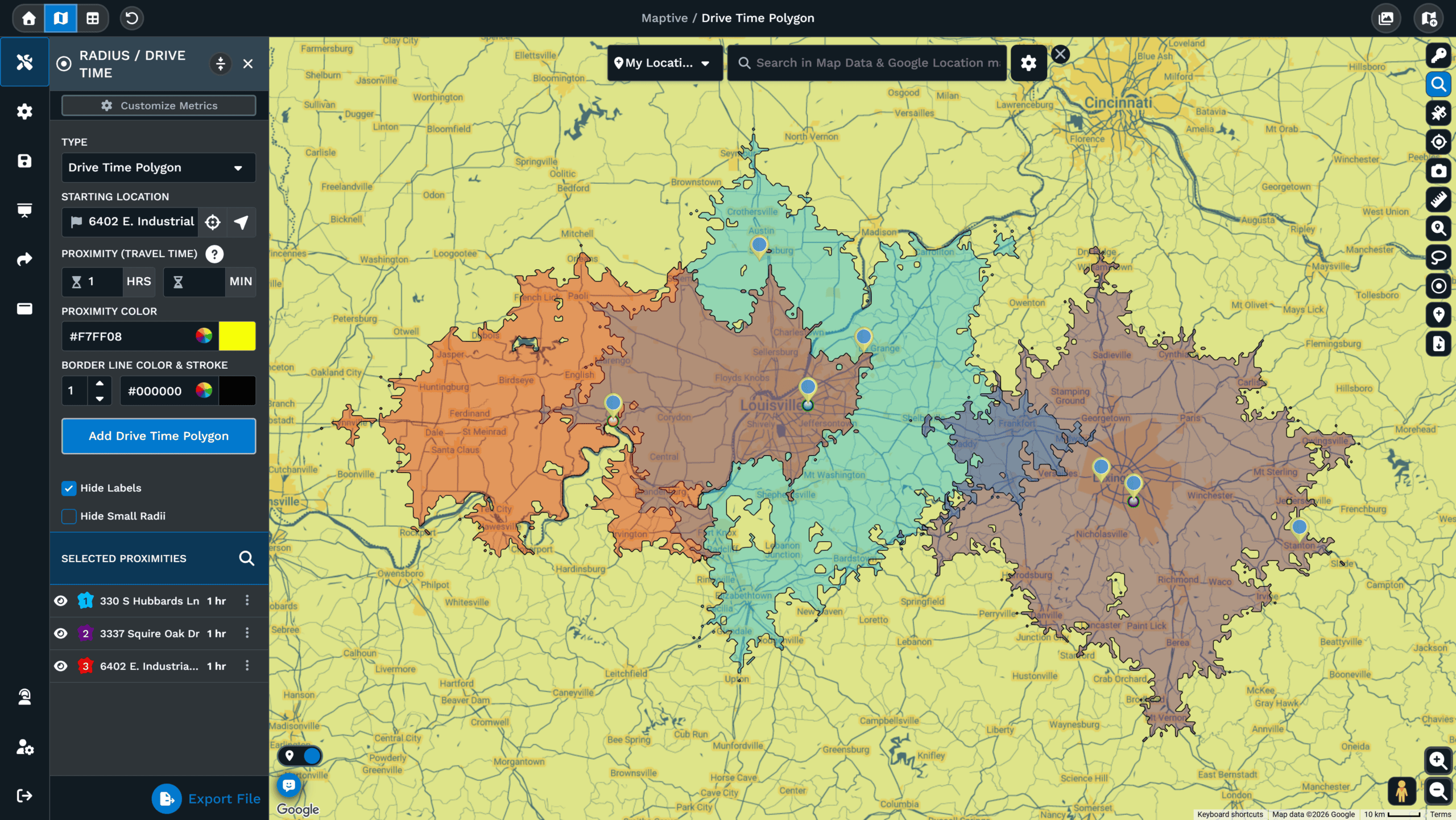Viewport: 1456px width, 820px height.
Task: Close the map search bar
Action: (1060, 55)
